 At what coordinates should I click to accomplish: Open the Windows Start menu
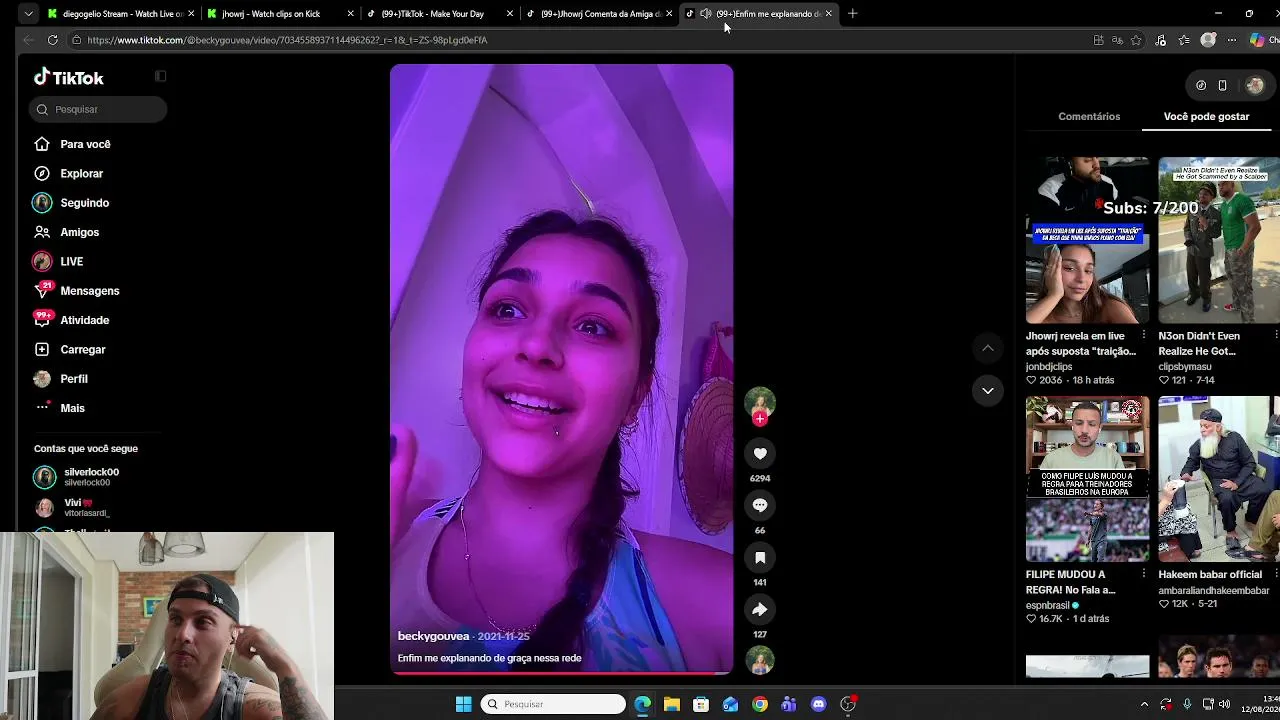coord(464,704)
